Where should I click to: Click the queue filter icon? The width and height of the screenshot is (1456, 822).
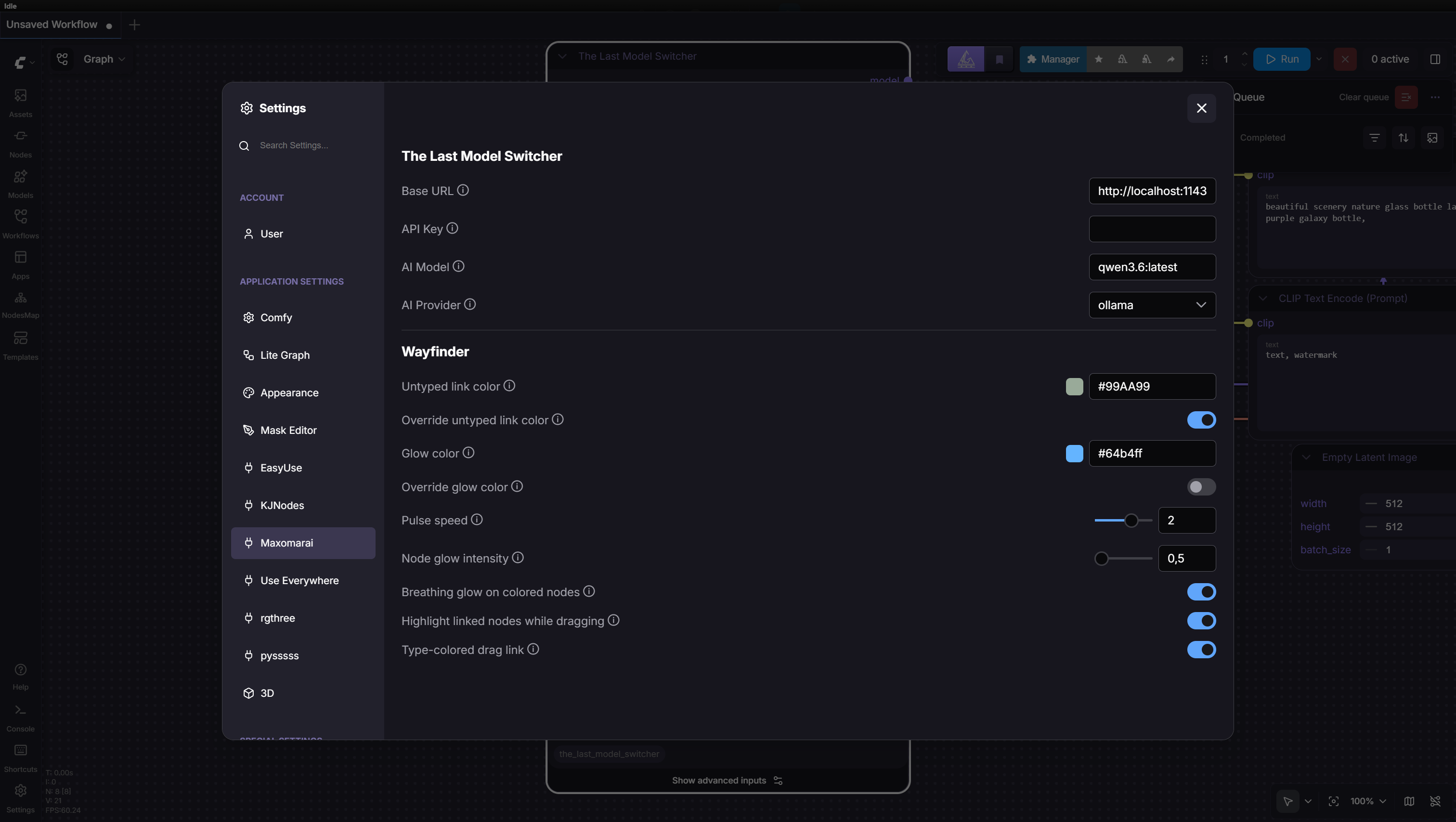pyautogui.click(x=1374, y=137)
